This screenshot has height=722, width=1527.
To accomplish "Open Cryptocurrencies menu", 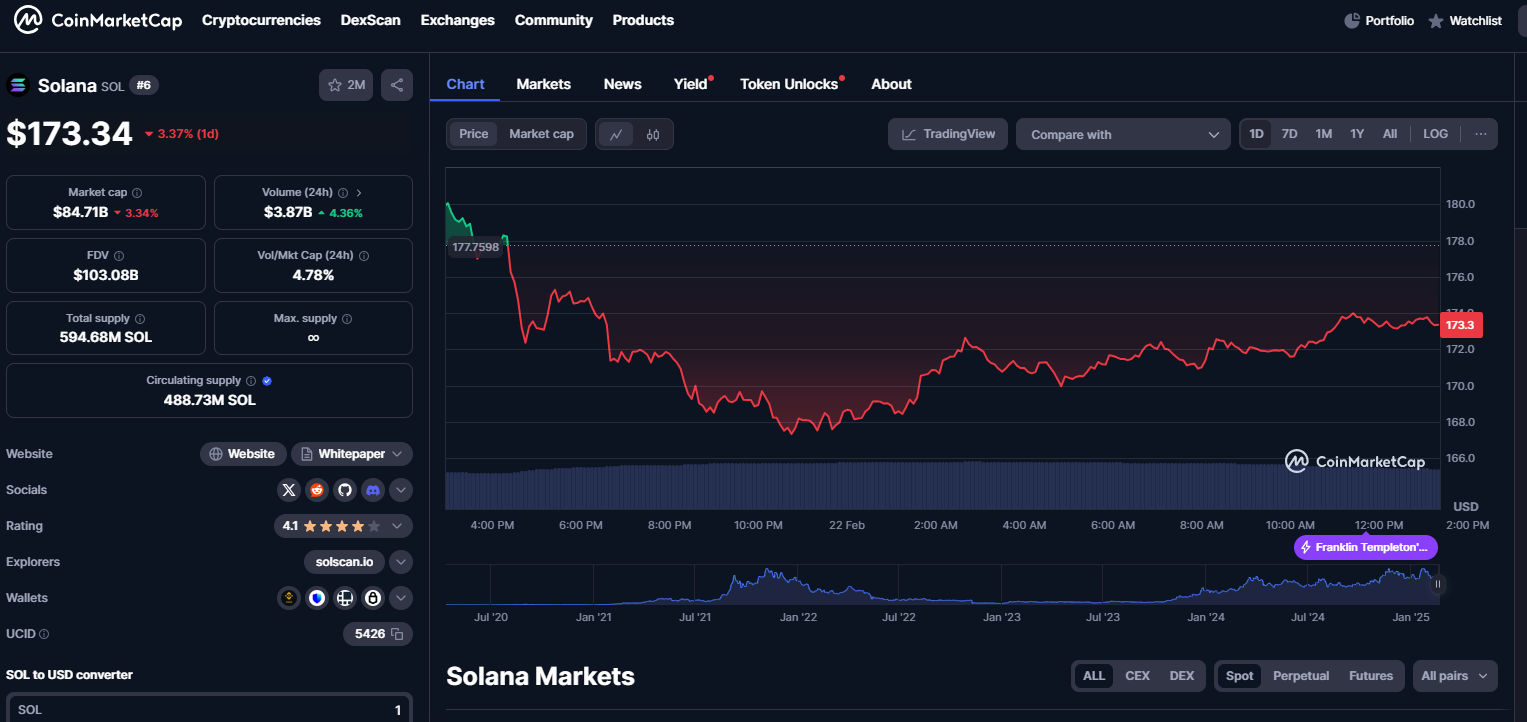I will [x=261, y=20].
